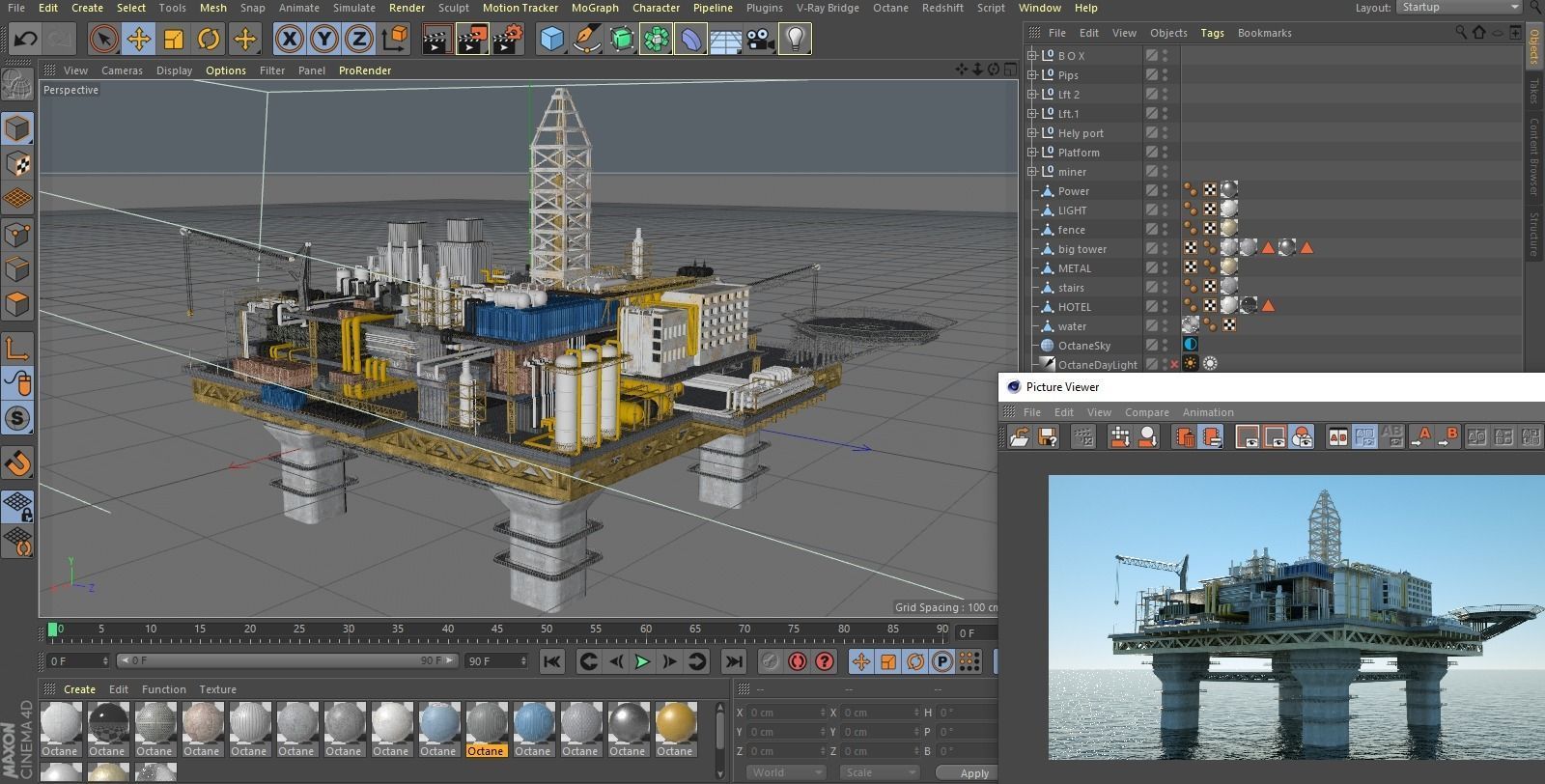Go to start of animation
This screenshot has width=1545, height=784.
(x=551, y=661)
